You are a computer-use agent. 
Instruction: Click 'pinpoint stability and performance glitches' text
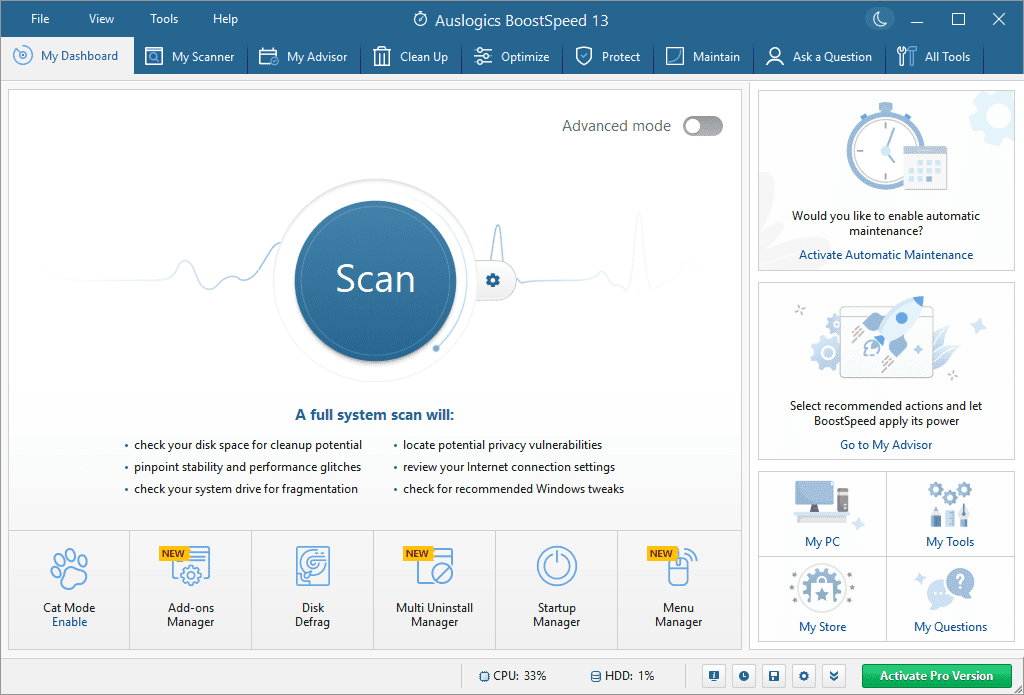tap(248, 467)
